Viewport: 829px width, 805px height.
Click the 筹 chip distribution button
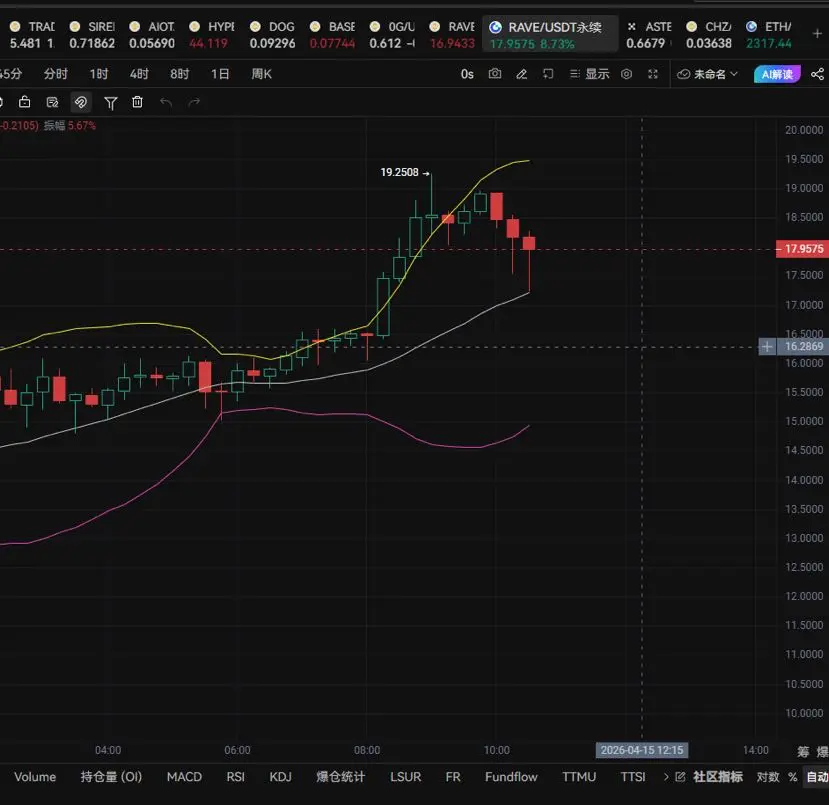tap(803, 751)
